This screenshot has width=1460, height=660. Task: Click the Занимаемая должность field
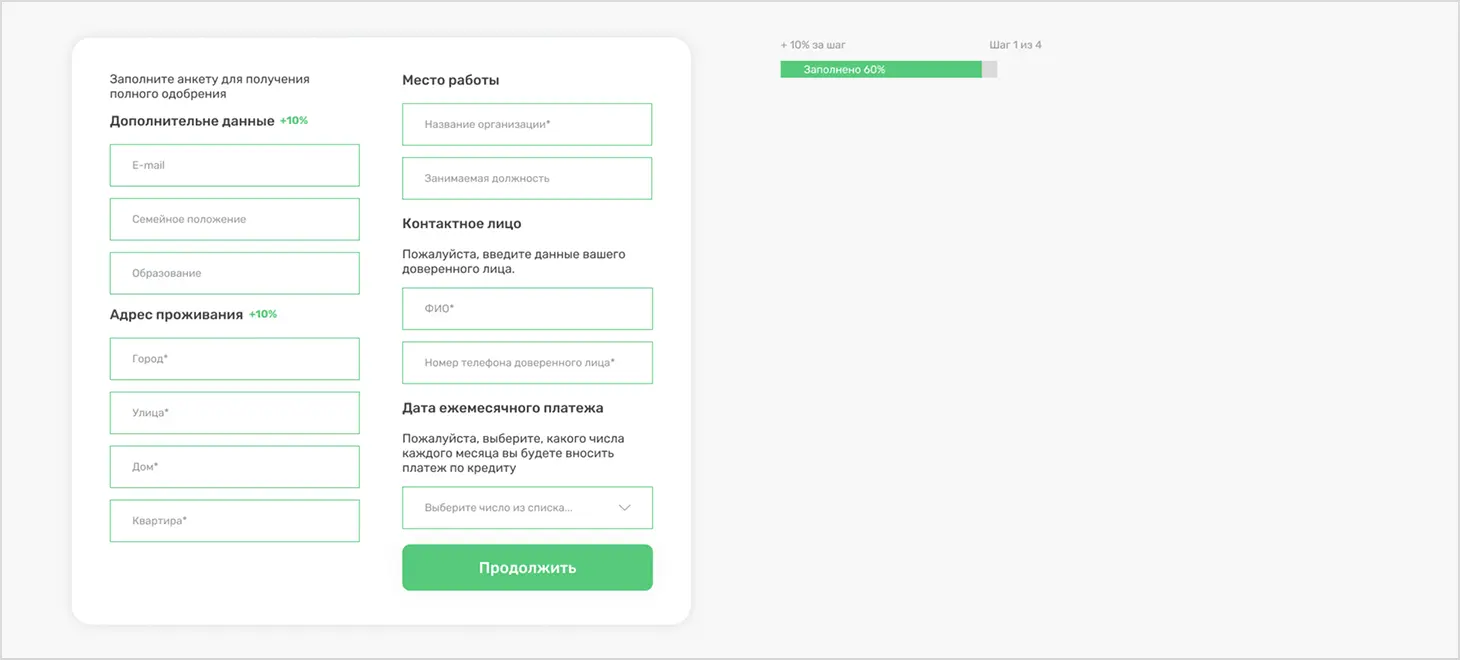(x=527, y=178)
